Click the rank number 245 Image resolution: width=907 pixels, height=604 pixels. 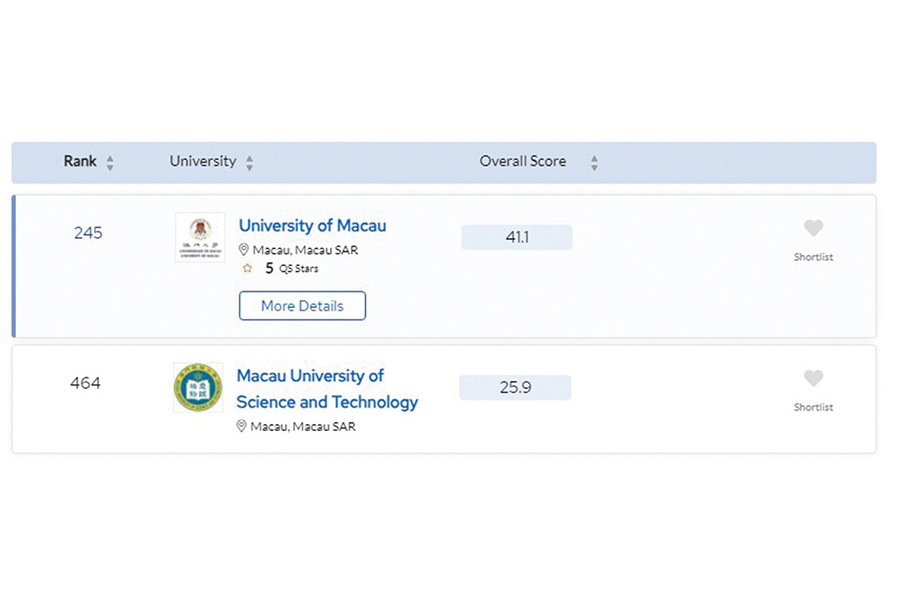[x=87, y=232]
